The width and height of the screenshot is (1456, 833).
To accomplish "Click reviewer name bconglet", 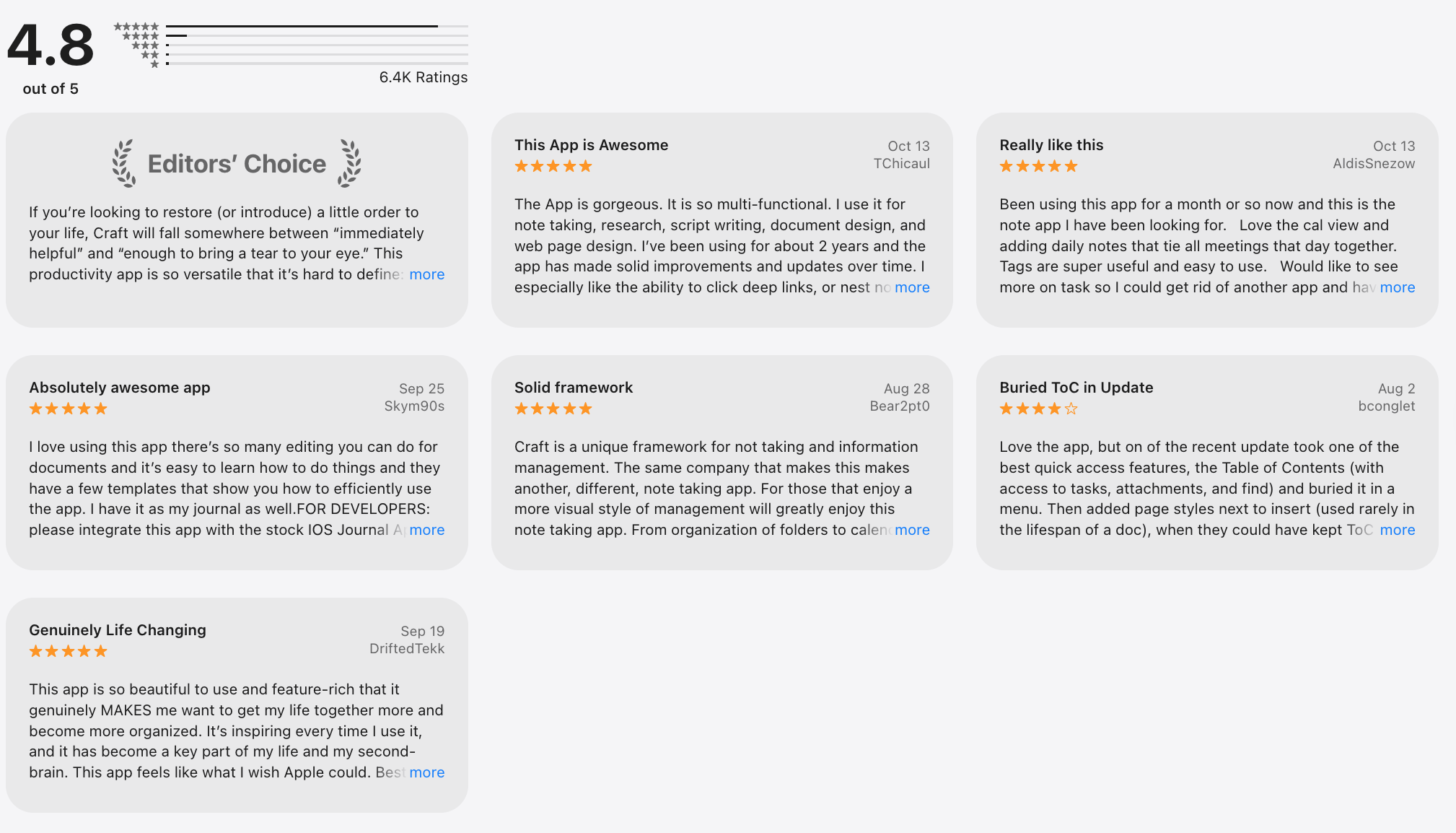I will point(1386,406).
